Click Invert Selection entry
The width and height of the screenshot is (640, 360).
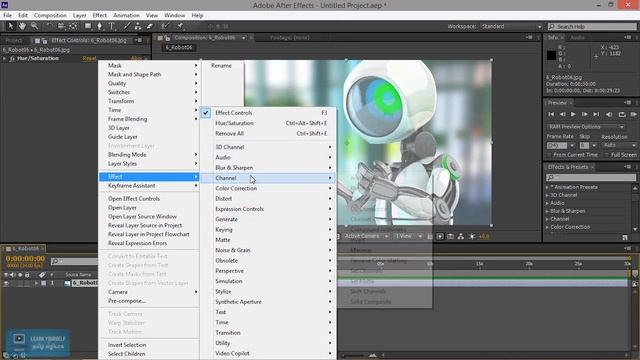[149, 345]
